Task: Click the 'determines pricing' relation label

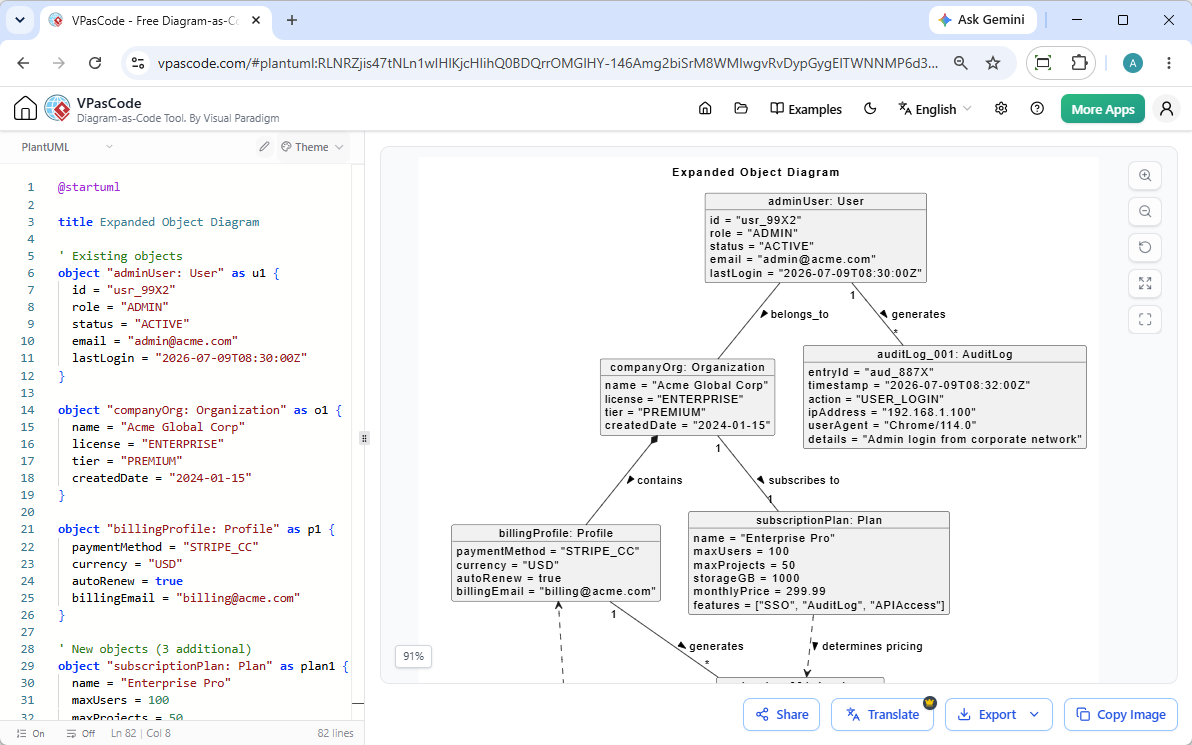Action: pos(872,646)
